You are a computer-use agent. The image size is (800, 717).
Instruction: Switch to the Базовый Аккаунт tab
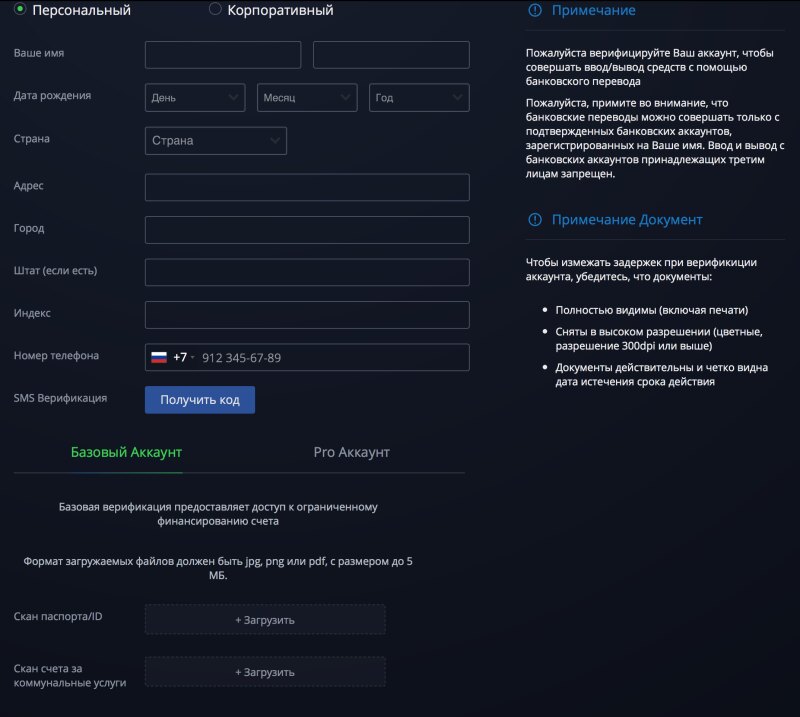[126, 452]
